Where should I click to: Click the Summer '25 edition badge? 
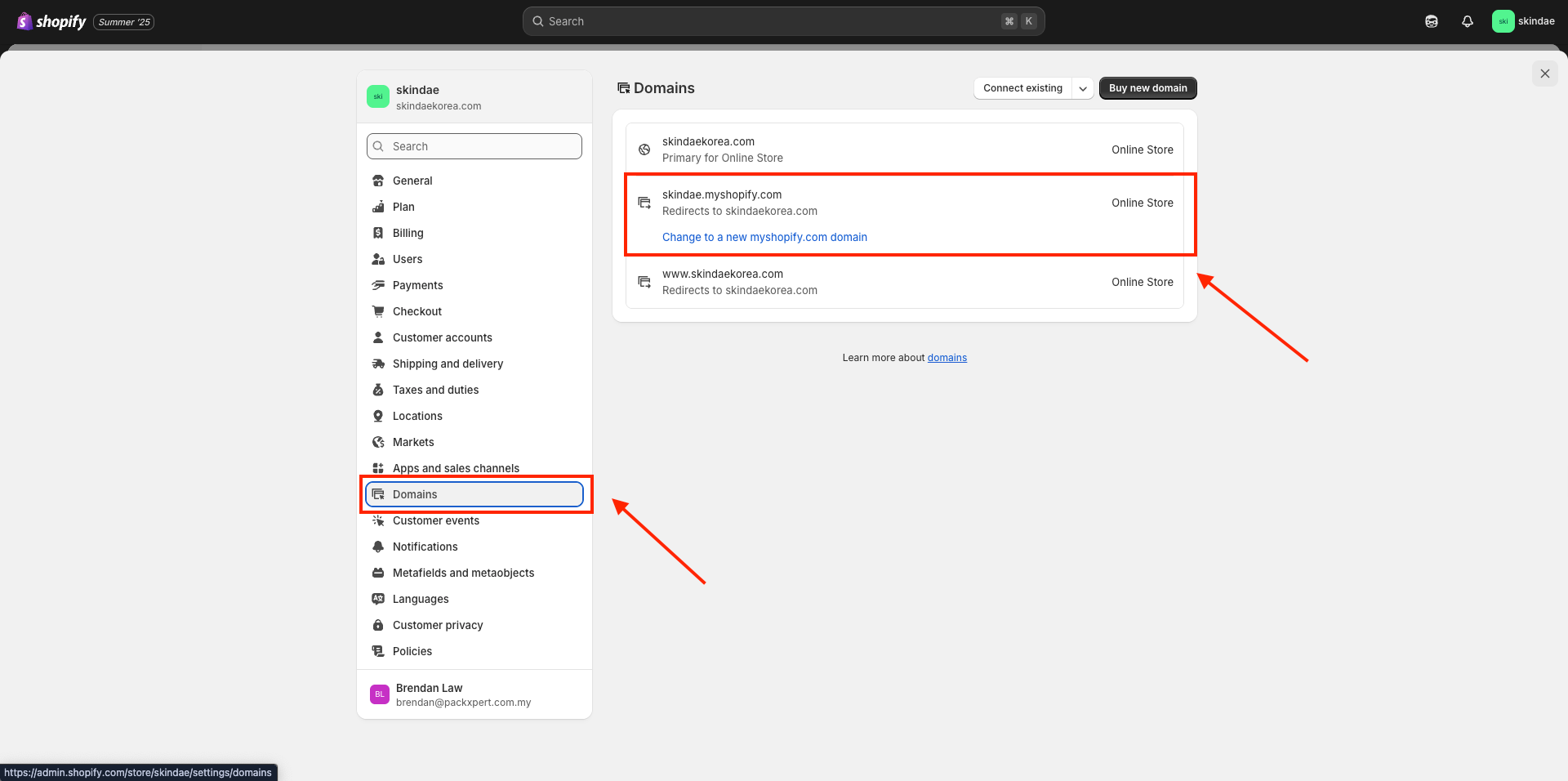point(124,22)
